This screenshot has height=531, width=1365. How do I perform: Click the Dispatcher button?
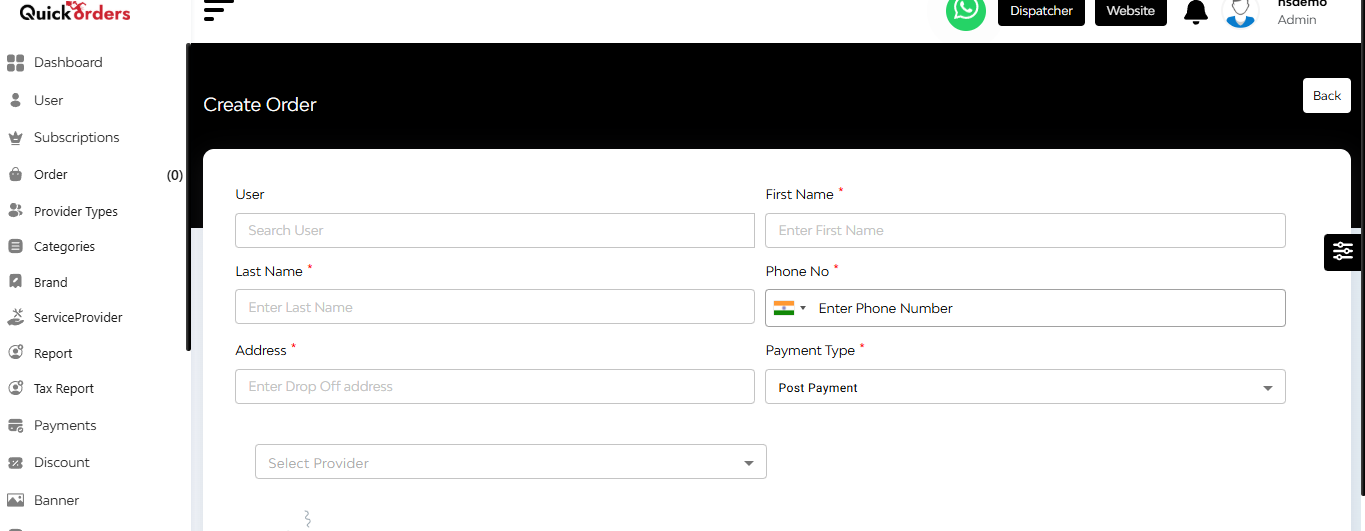[x=1041, y=11]
